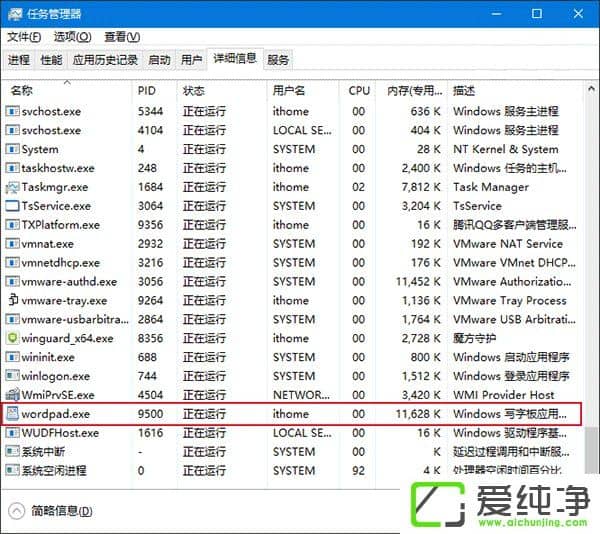This screenshot has height=534, width=600.
Task: Click the vmware-tray.exe tray icon
Action: 13,300
